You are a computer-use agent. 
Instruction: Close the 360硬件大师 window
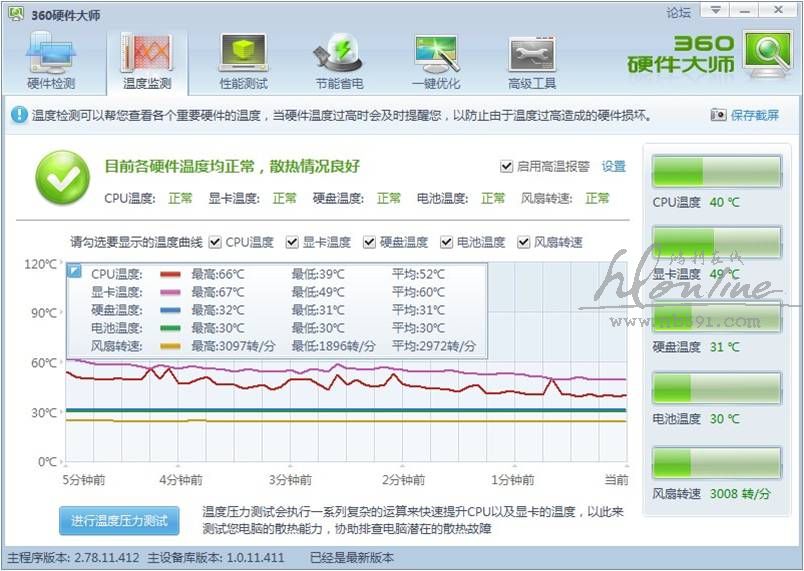point(778,10)
